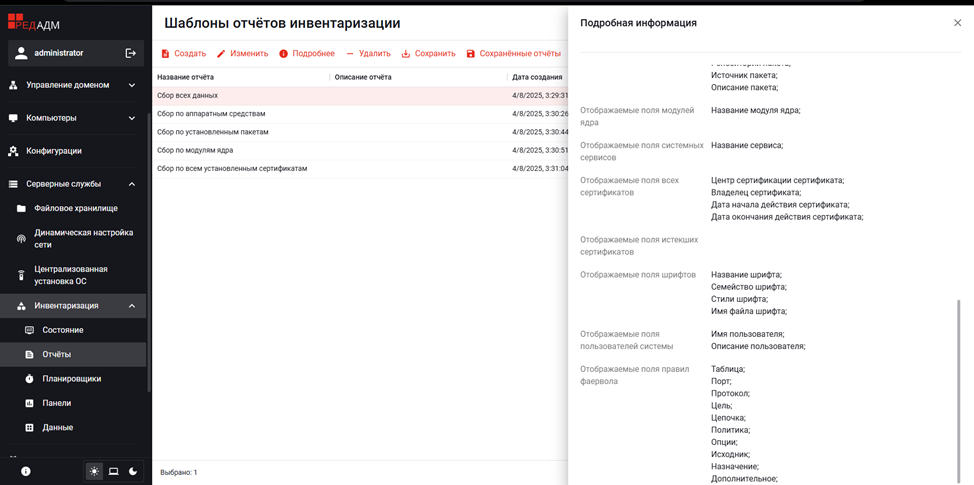Click the Сохранить download button
The height and width of the screenshot is (485, 974).
pos(429,53)
